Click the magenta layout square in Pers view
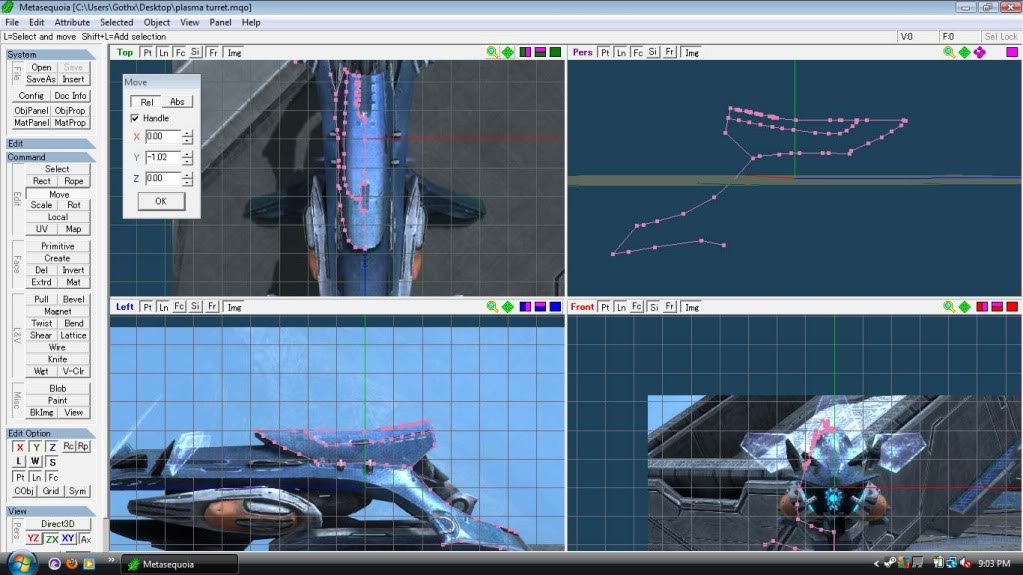 pyautogui.click(x=1012, y=52)
